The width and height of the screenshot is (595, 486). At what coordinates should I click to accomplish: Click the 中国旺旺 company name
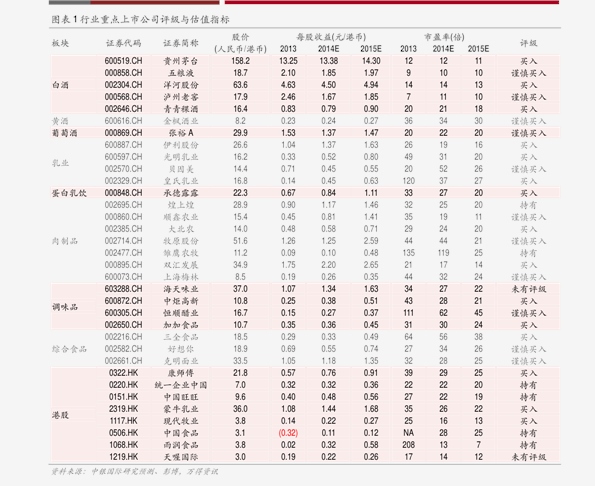[x=181, y=397]
